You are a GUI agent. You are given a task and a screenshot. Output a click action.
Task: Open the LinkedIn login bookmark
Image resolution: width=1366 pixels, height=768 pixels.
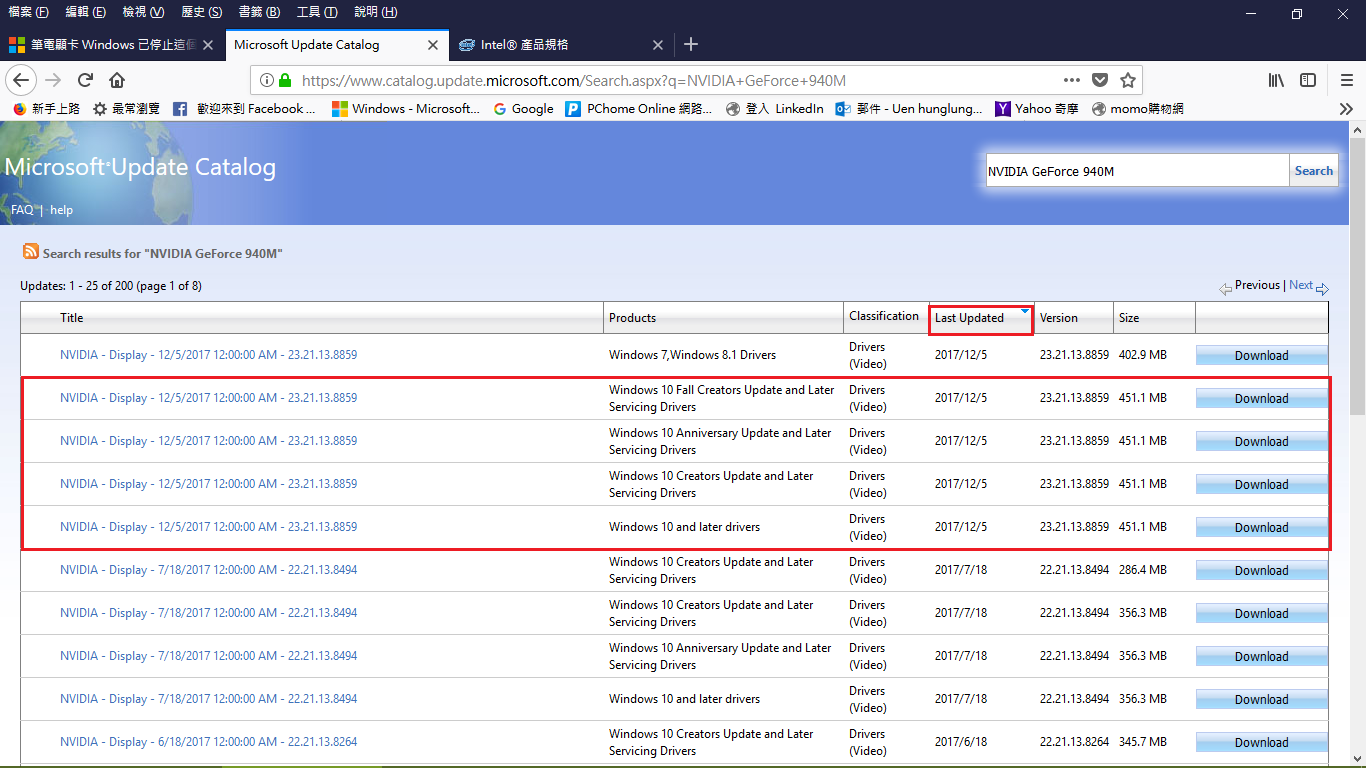click(x=775, y=108)
